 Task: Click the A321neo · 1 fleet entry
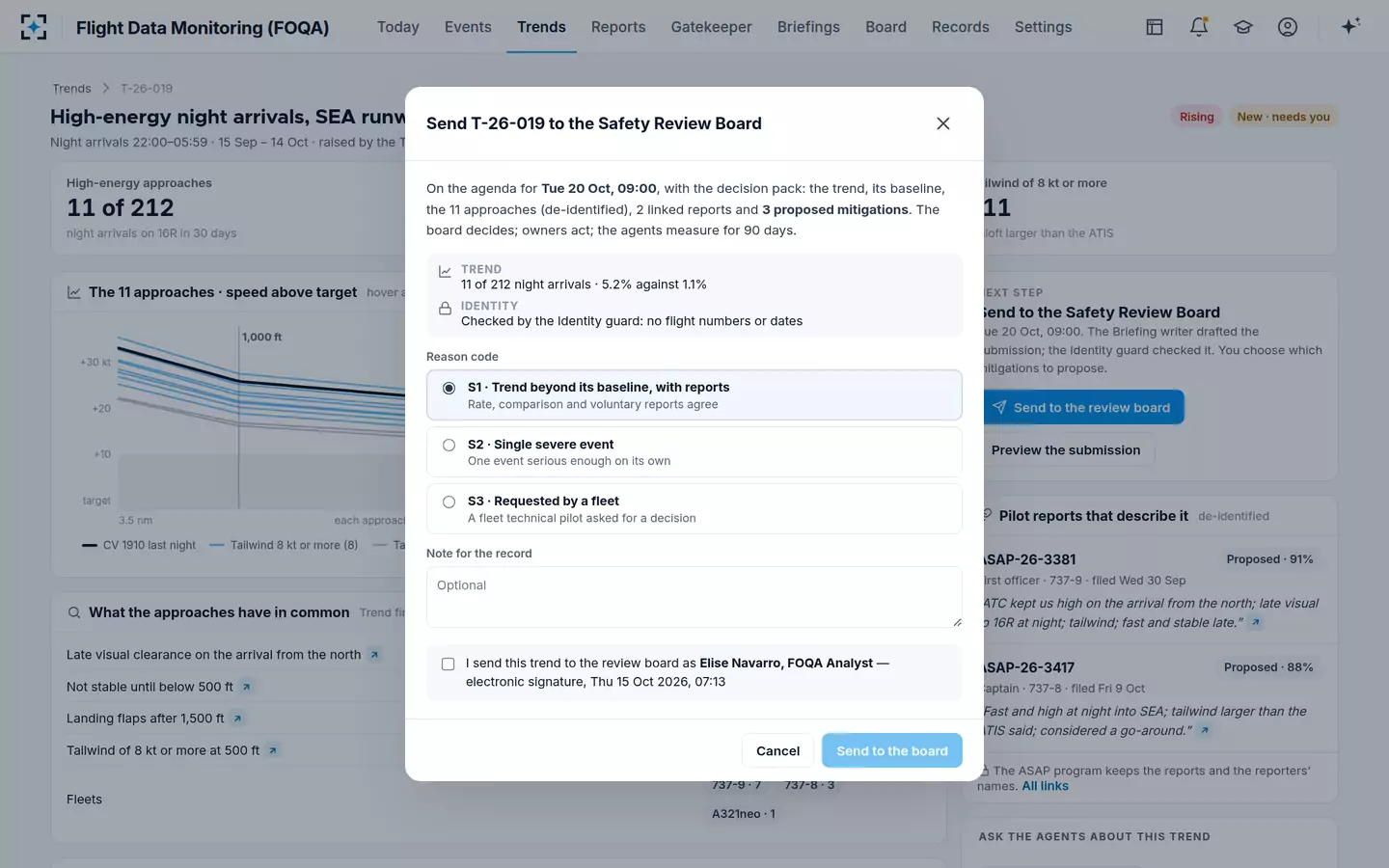(x=744, y=814)
